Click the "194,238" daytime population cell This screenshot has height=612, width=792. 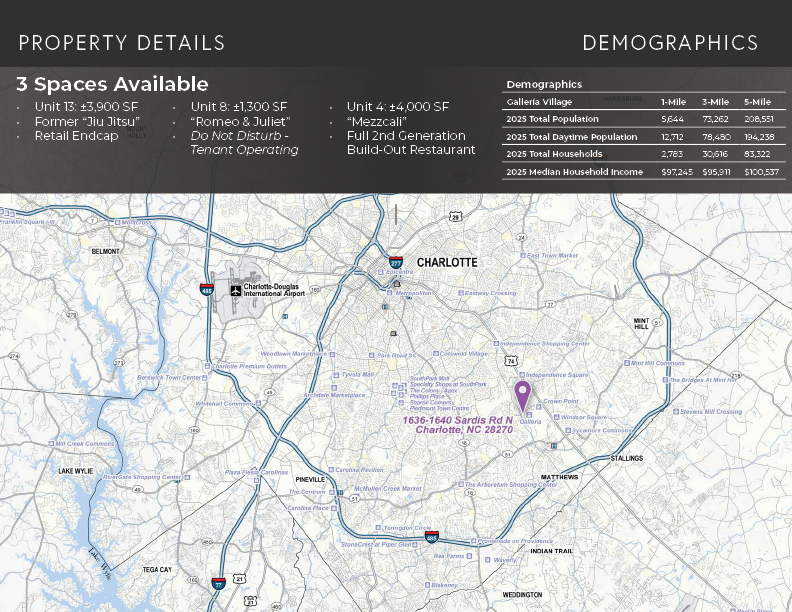pyautogui.click(x=759, y=137)
